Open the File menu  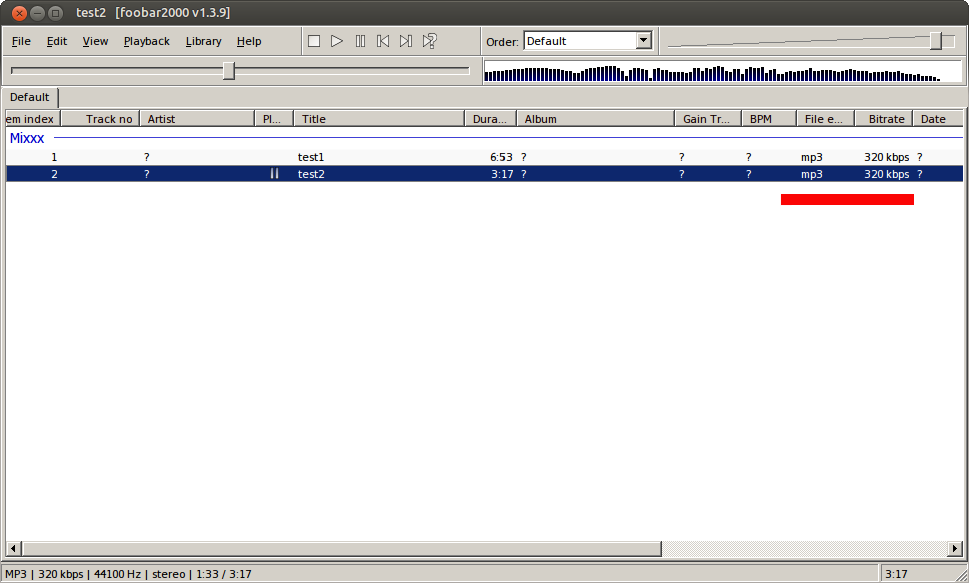pyautogui.click(x=21, y=41)
